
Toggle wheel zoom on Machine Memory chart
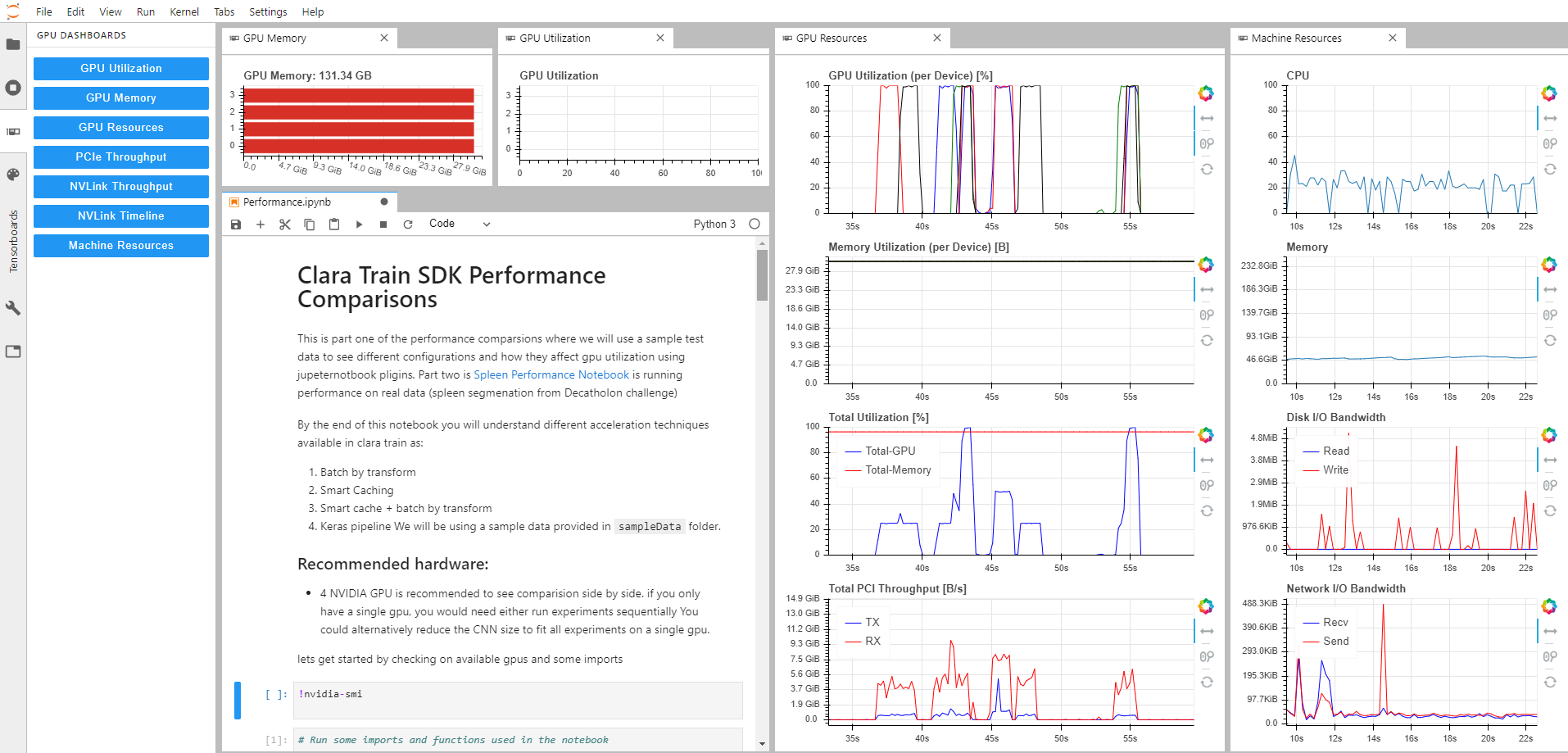tap(1550, 315)
